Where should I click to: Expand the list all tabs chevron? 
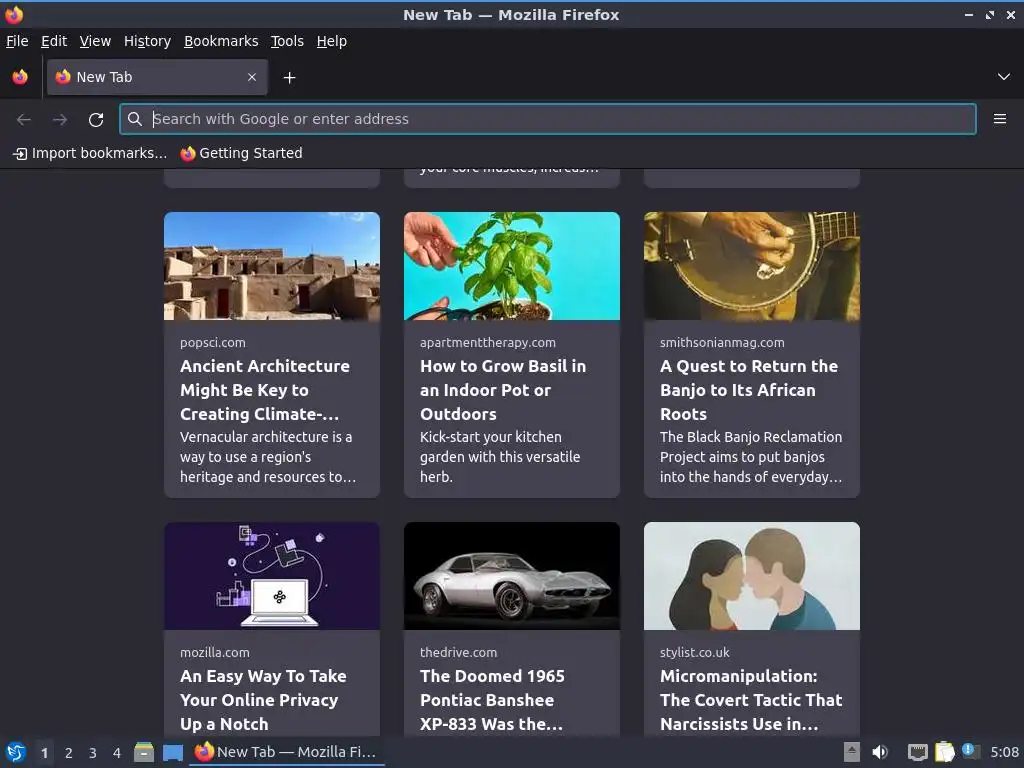1004,77
